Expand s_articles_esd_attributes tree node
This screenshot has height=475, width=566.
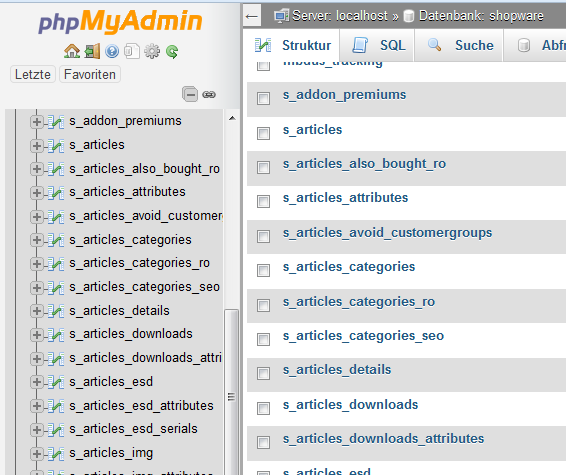point(36,406)
